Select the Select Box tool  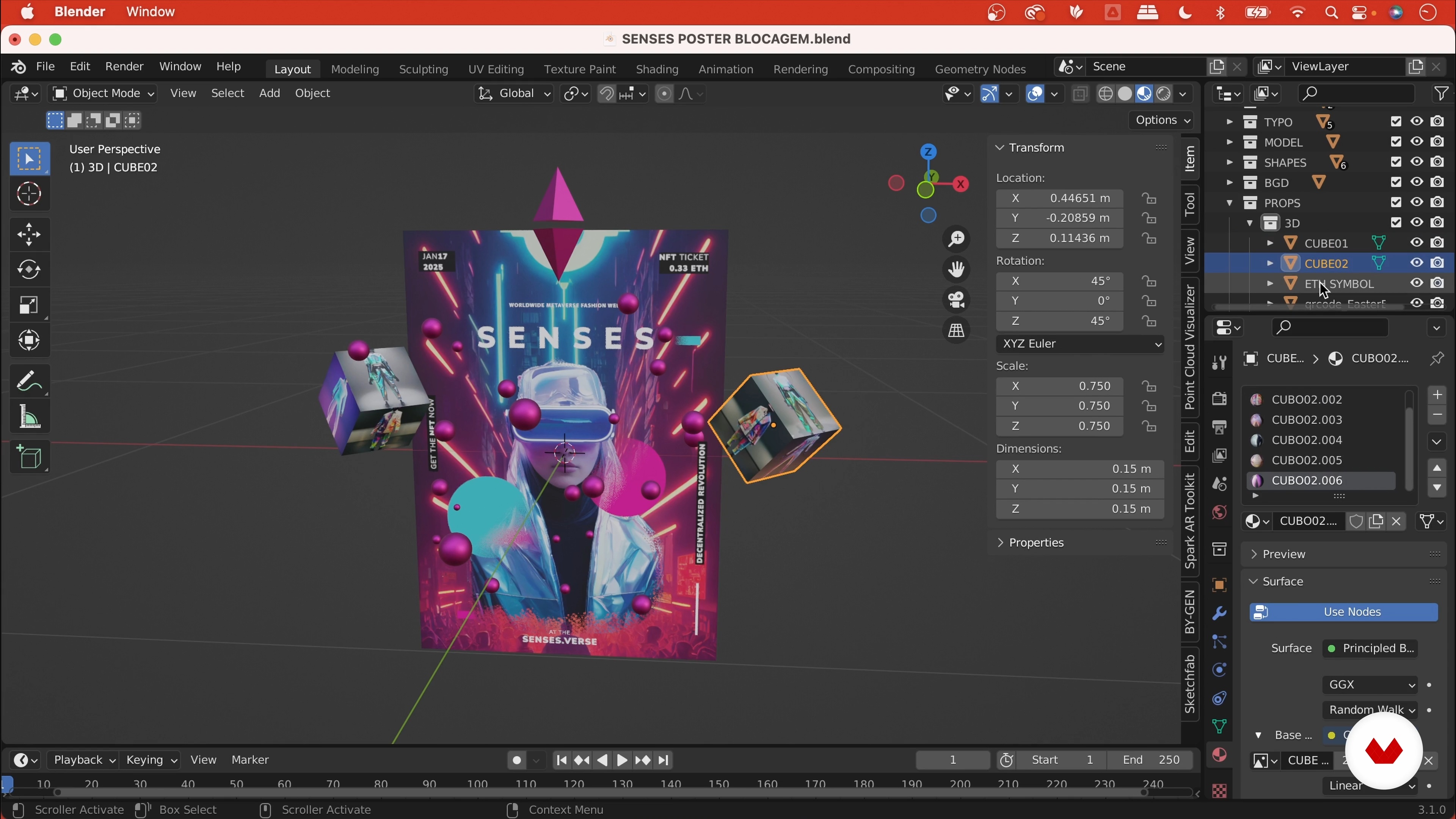(30, 159)
